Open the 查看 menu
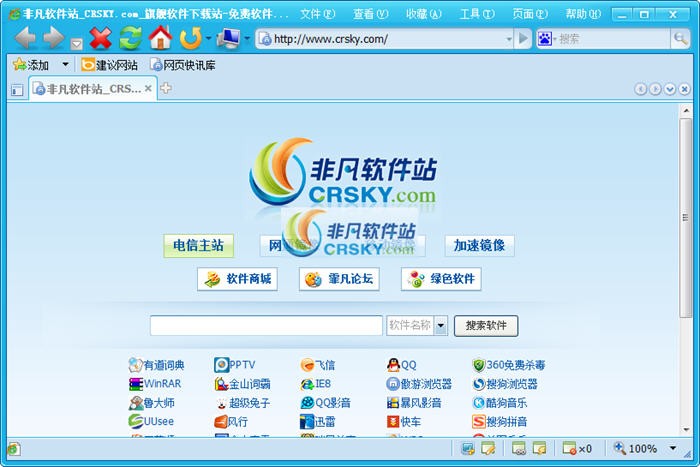The height and width of the screenshot is (467, 700). [x=371, y=14]
